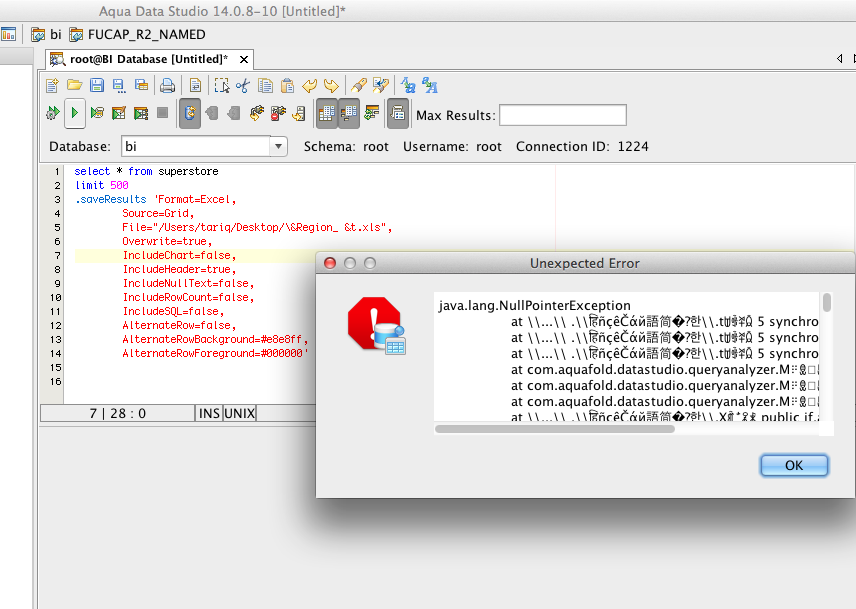Click the Execute Edit grid icon
The width and height of the screenshot is (856, 609).
point(118,113)
